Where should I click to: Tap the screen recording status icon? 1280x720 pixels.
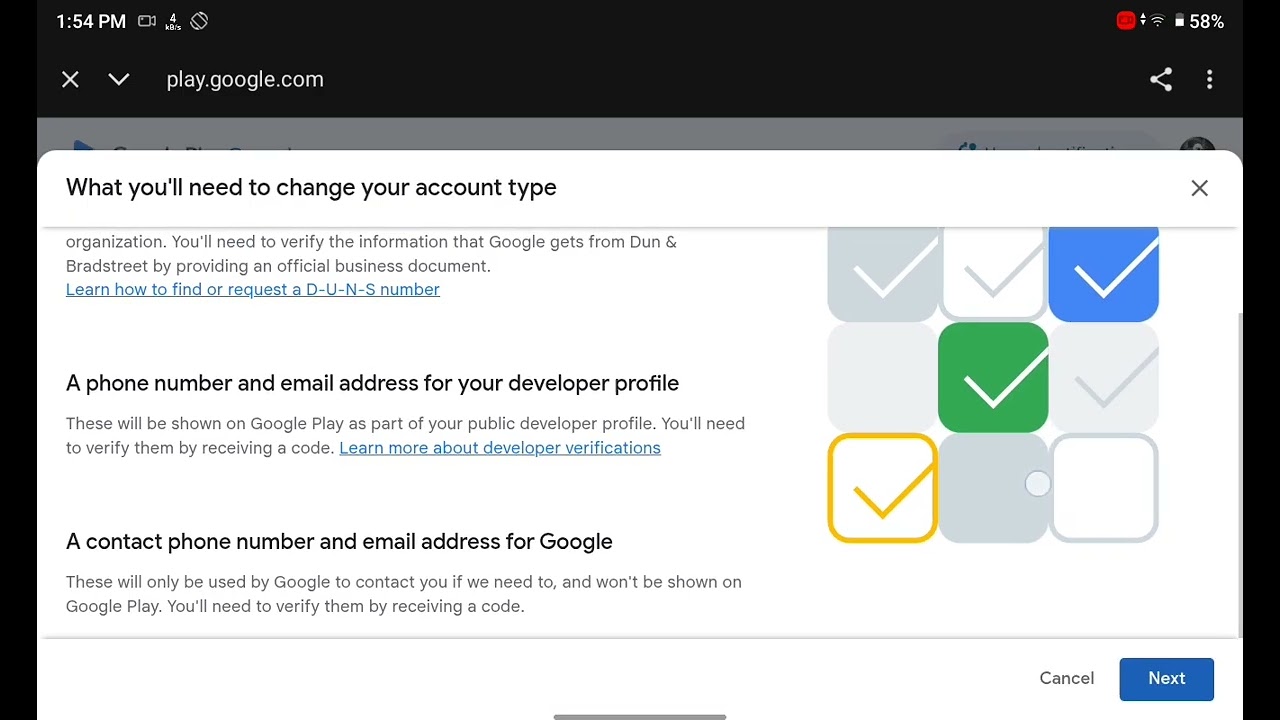point(147,21)
